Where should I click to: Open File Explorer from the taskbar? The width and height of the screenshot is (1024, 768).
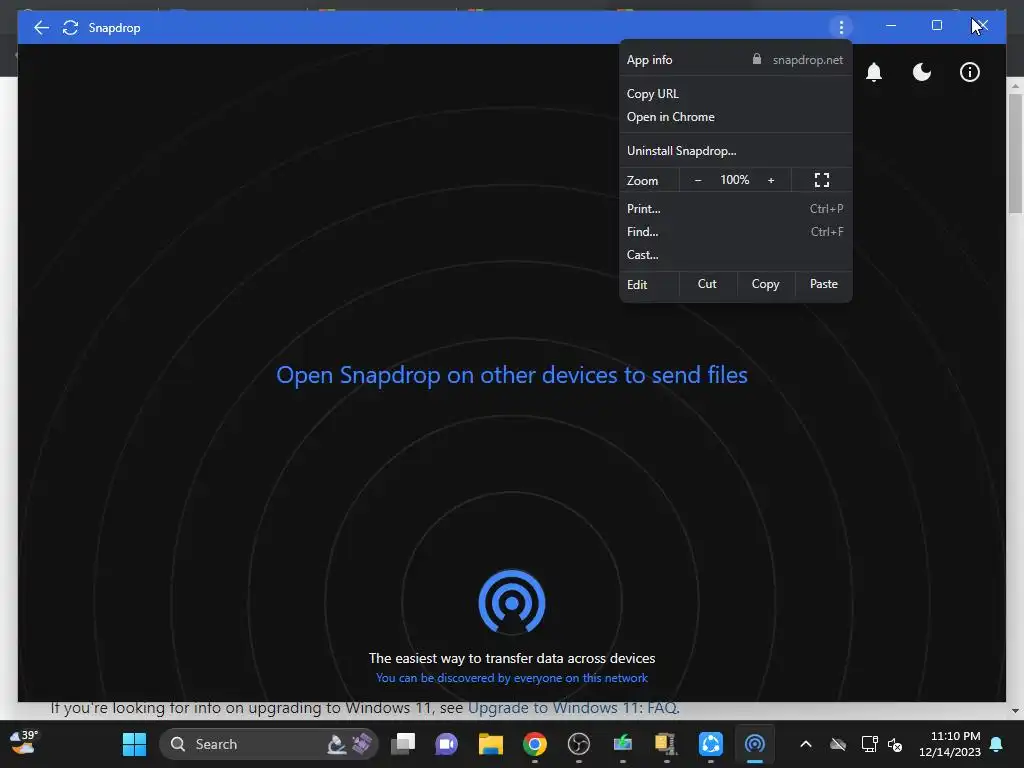(490, 744)
